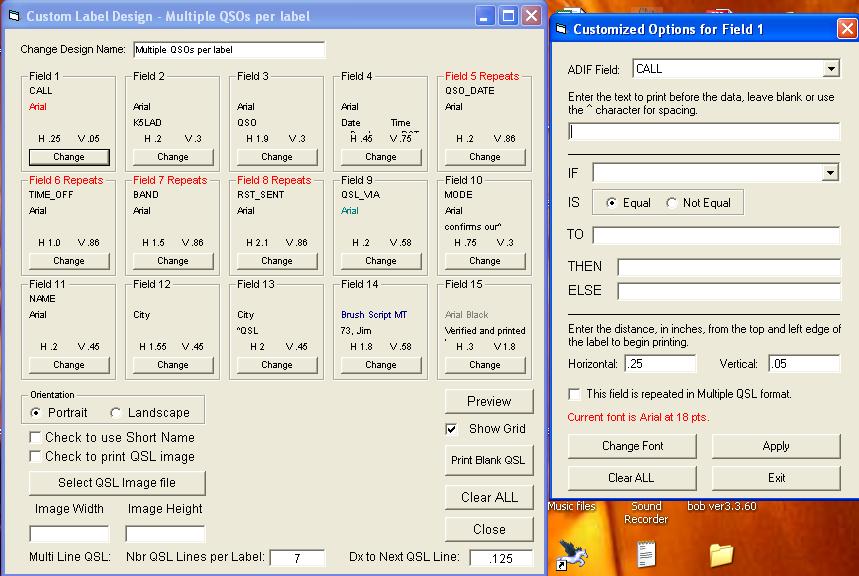
Task: Click Clear ALL in Customized Options window
Action: point(632,478)
